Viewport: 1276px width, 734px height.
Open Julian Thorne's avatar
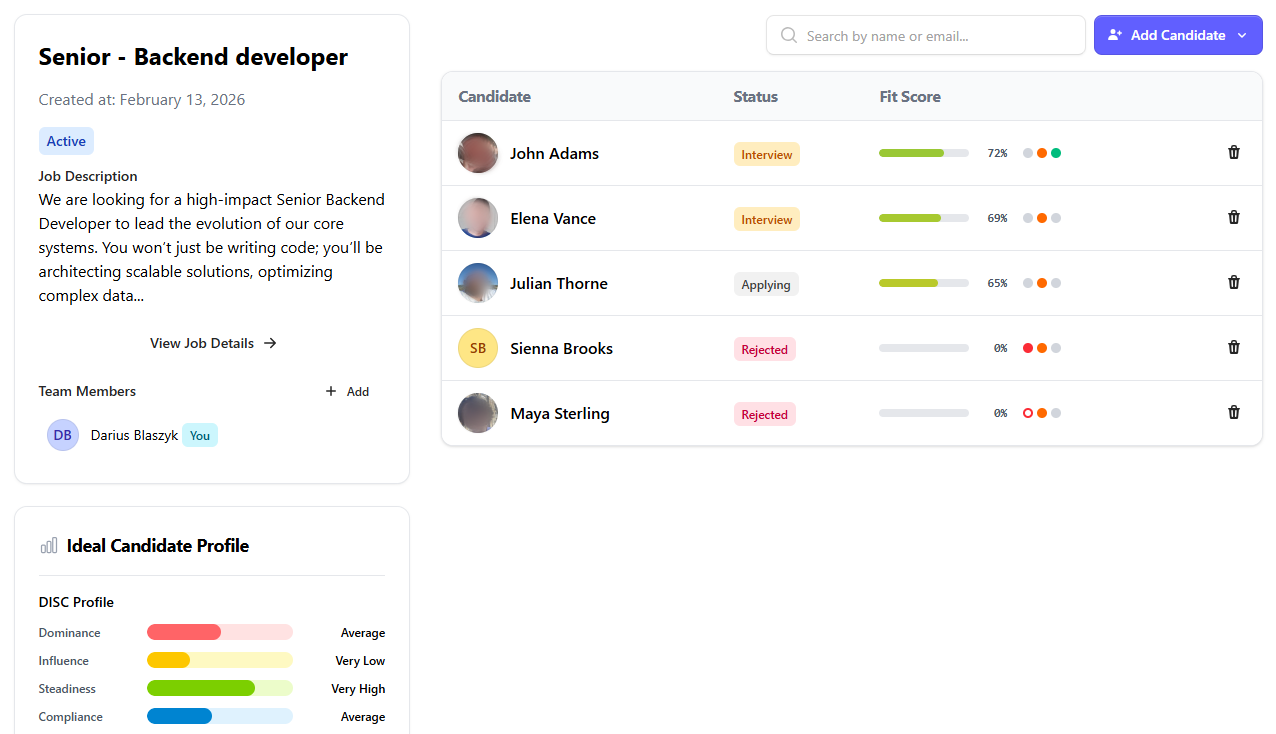pos(478,283)
